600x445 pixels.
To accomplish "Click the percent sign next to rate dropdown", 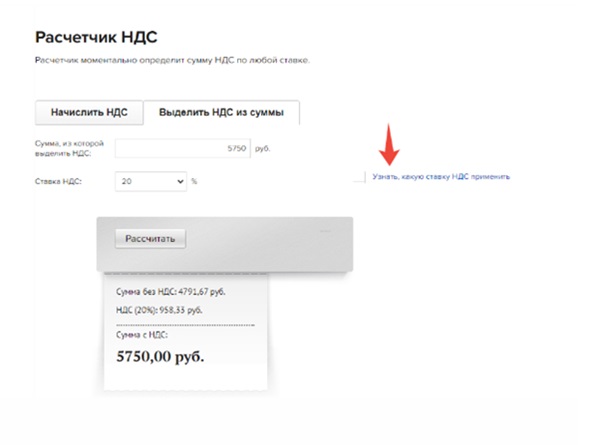I will (x=195, y=181).
